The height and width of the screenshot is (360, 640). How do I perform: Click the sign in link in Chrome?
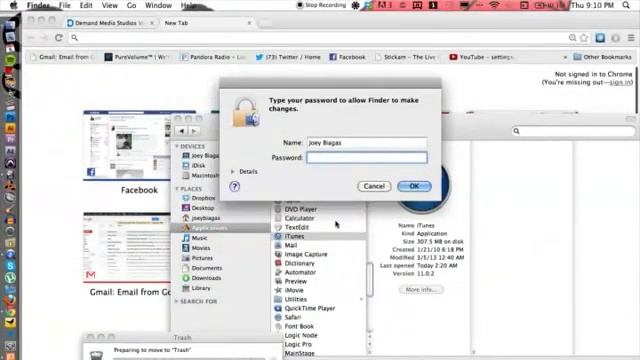coord(620,82)
